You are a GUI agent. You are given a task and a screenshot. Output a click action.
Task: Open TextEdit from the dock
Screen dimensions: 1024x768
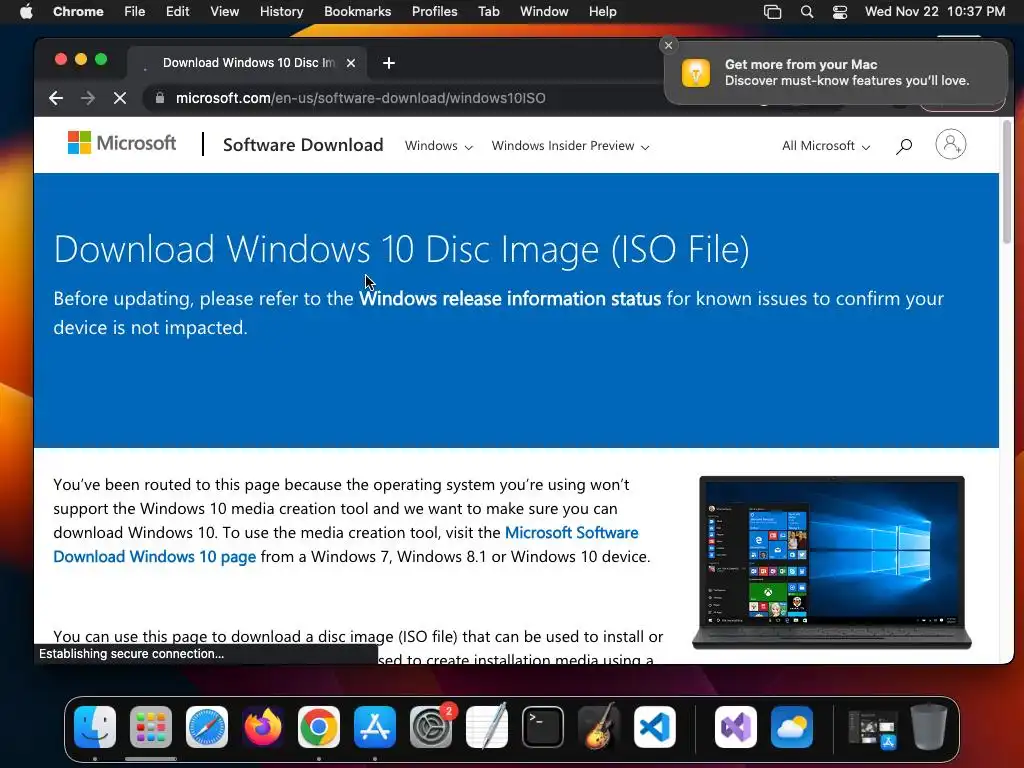(x=487, y=726)
